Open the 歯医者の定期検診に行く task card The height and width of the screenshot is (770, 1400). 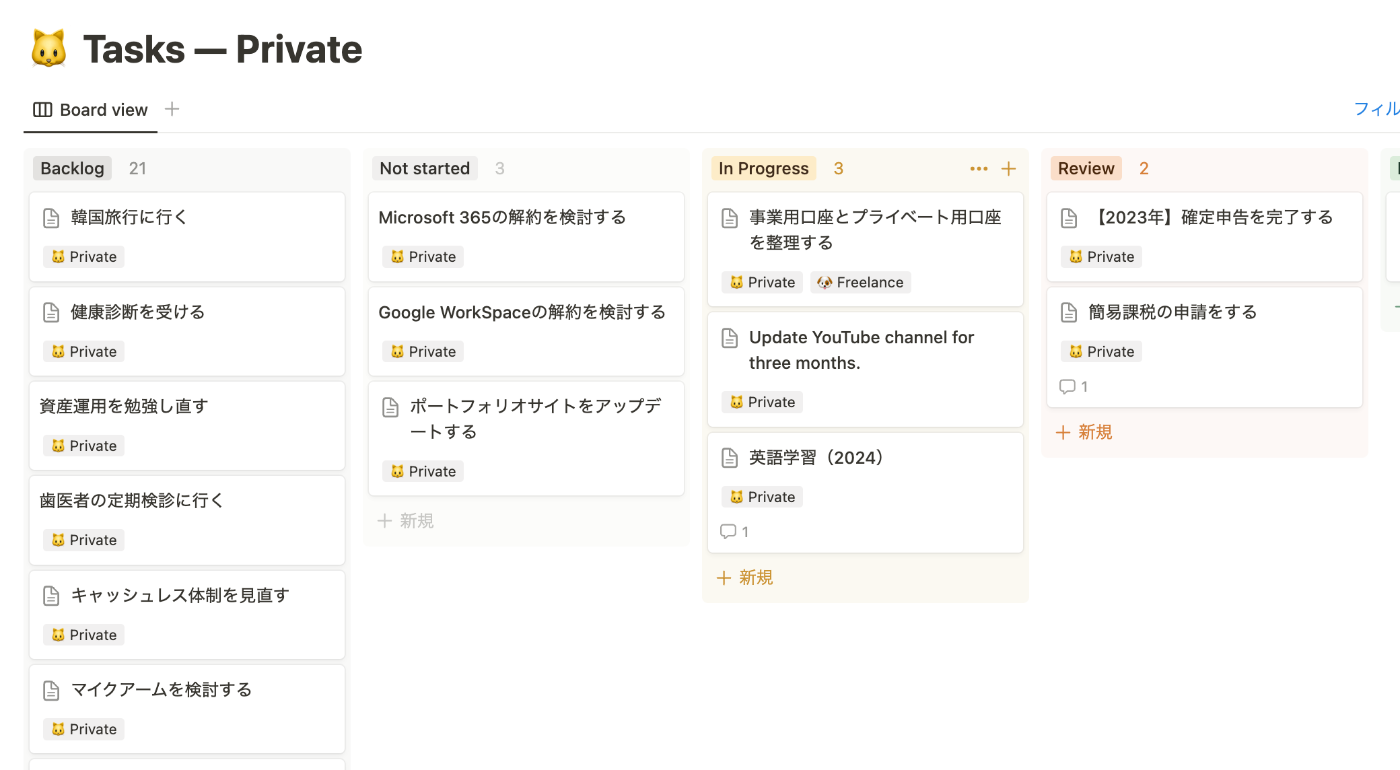(x=187, y=520)
